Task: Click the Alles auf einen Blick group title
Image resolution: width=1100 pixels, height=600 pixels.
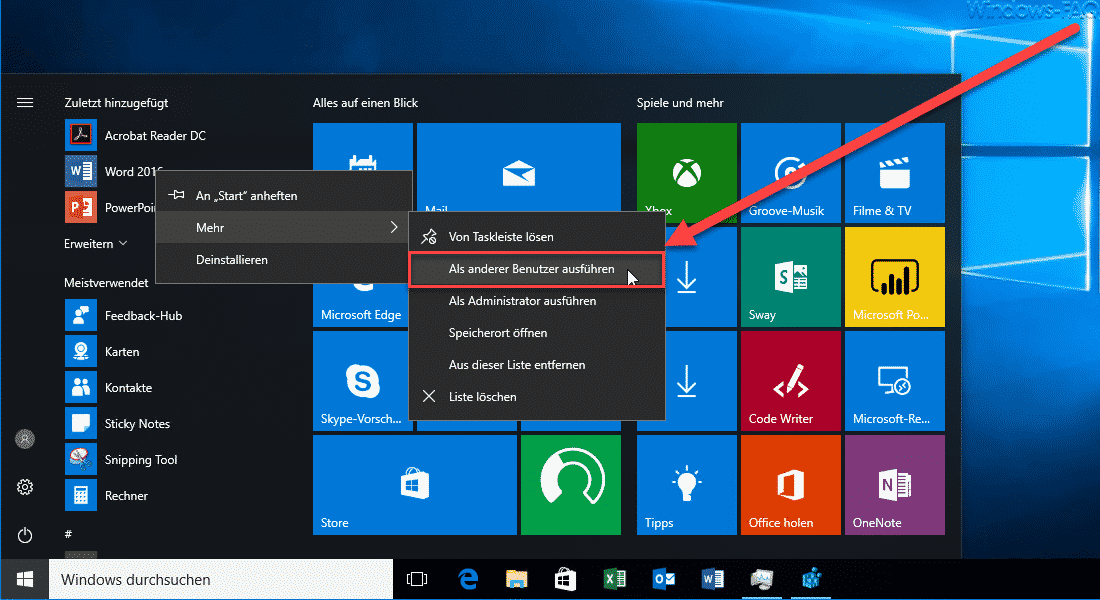Action: point(365,102)
